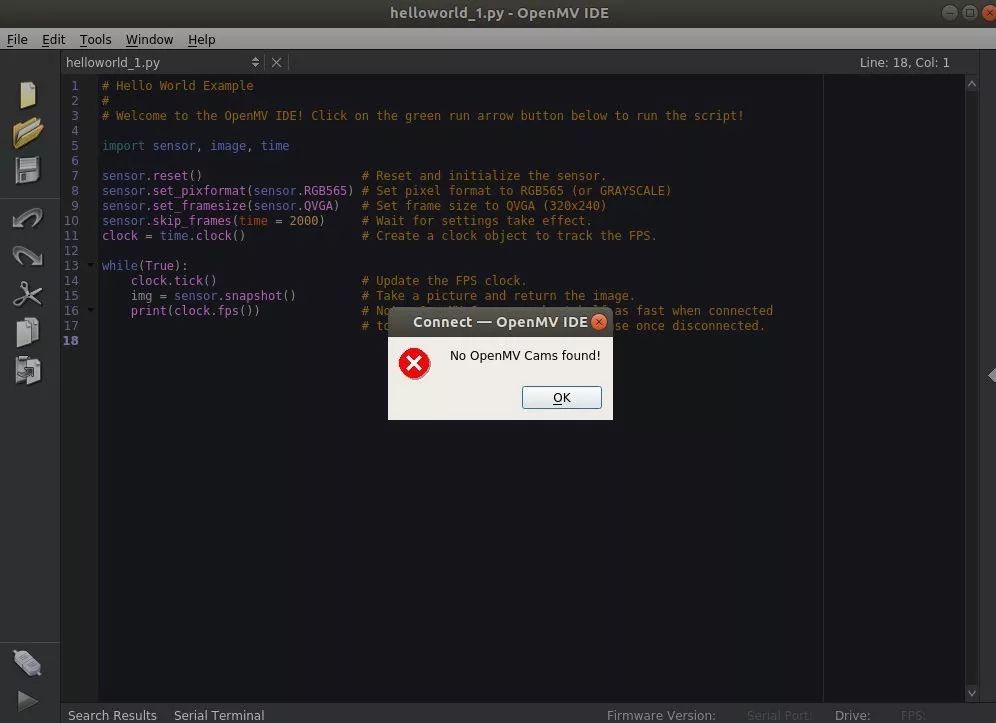This screenshot has height=723, width=996.
Task: Close the helloworld_1.py document
Action: [276, 62]
